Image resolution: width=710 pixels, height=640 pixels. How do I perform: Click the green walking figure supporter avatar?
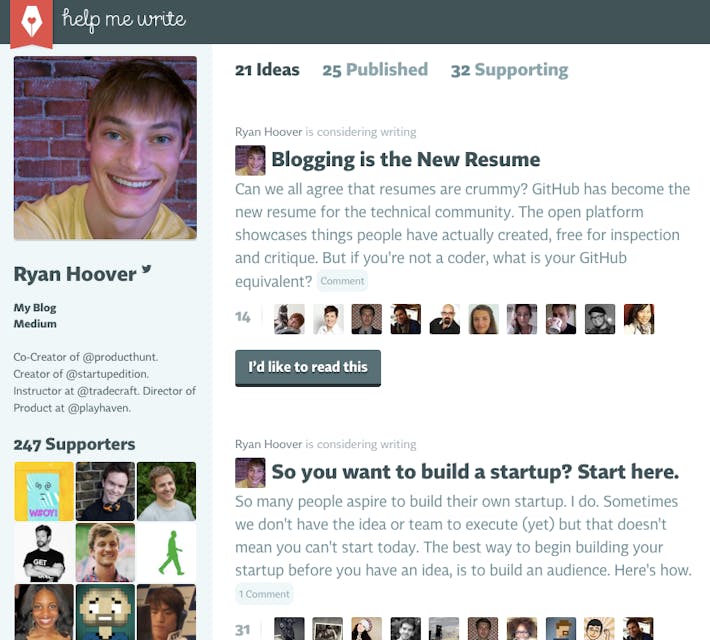coord(167,553)
